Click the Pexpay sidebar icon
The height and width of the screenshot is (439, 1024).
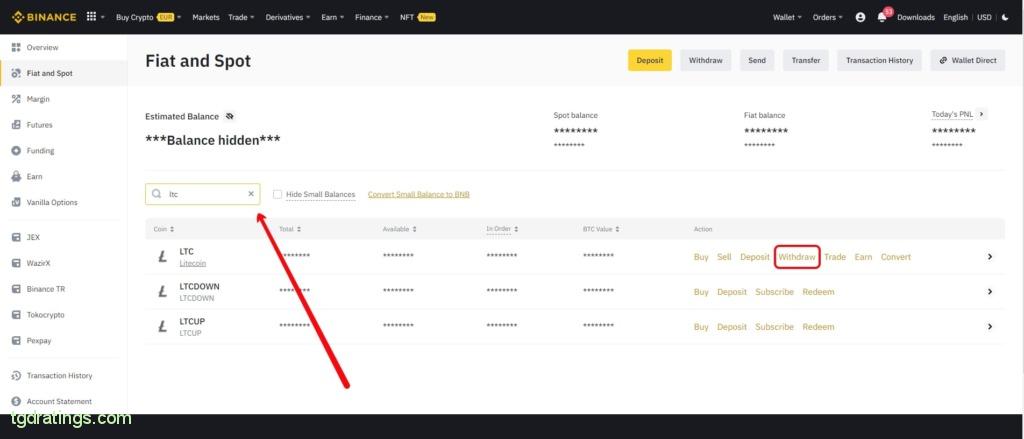[x=16, y=340]
